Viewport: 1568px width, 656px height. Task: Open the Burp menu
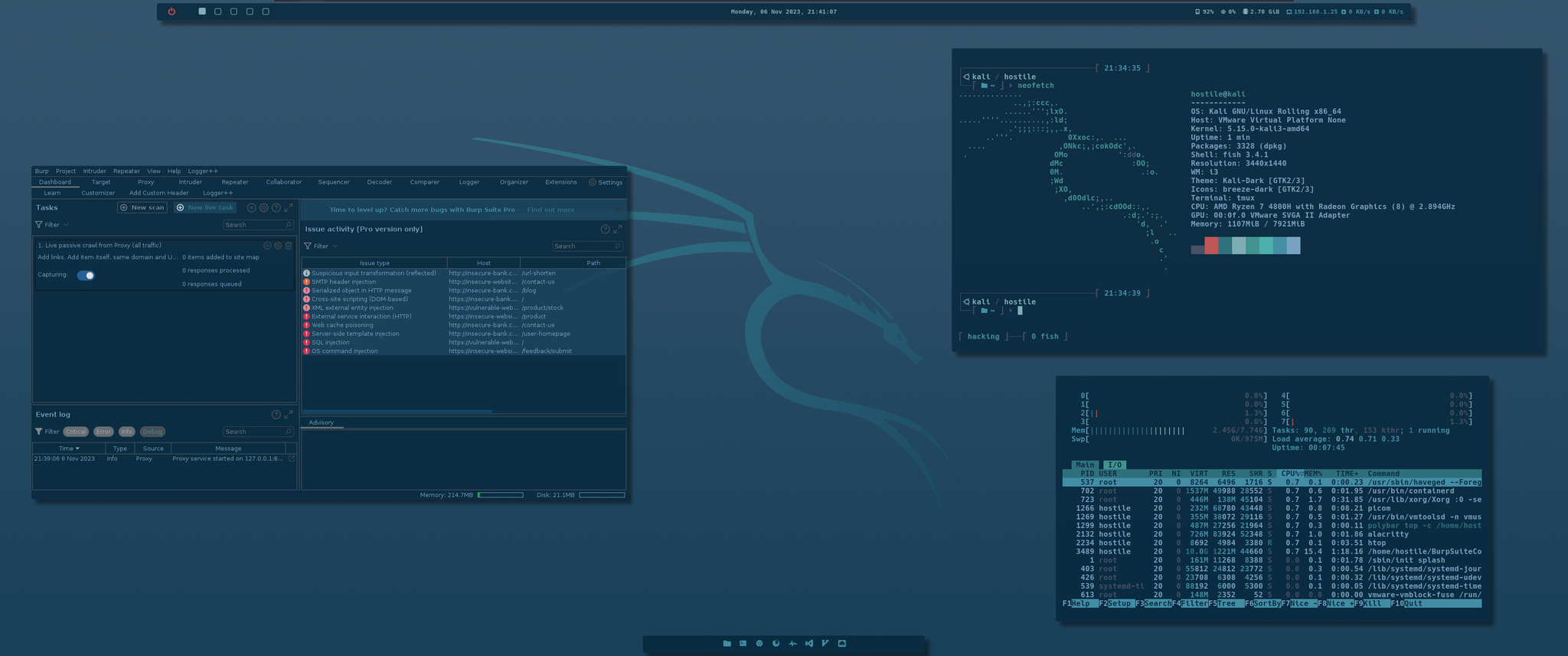coord(41,171)
